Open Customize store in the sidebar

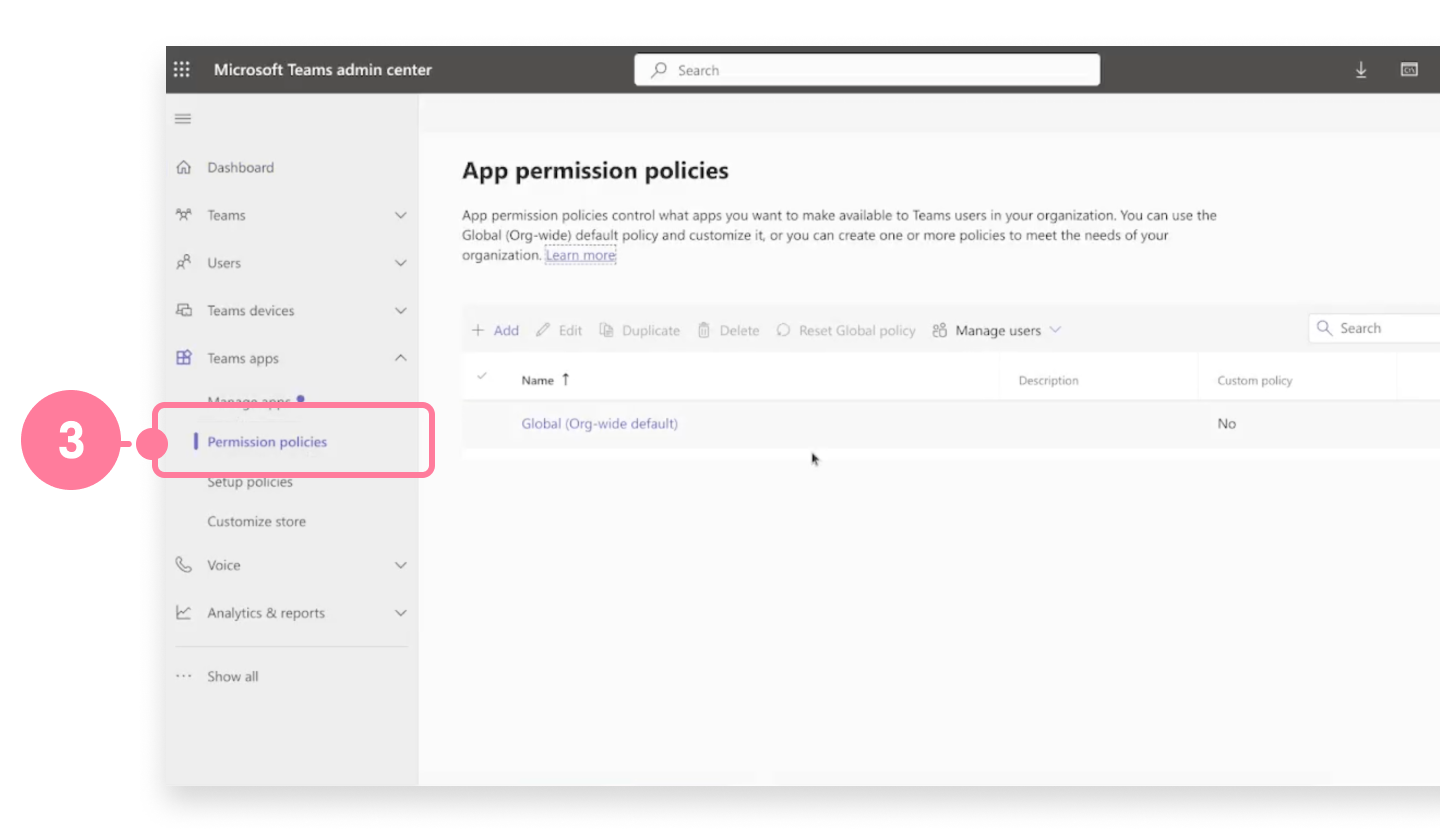[257, 521]
